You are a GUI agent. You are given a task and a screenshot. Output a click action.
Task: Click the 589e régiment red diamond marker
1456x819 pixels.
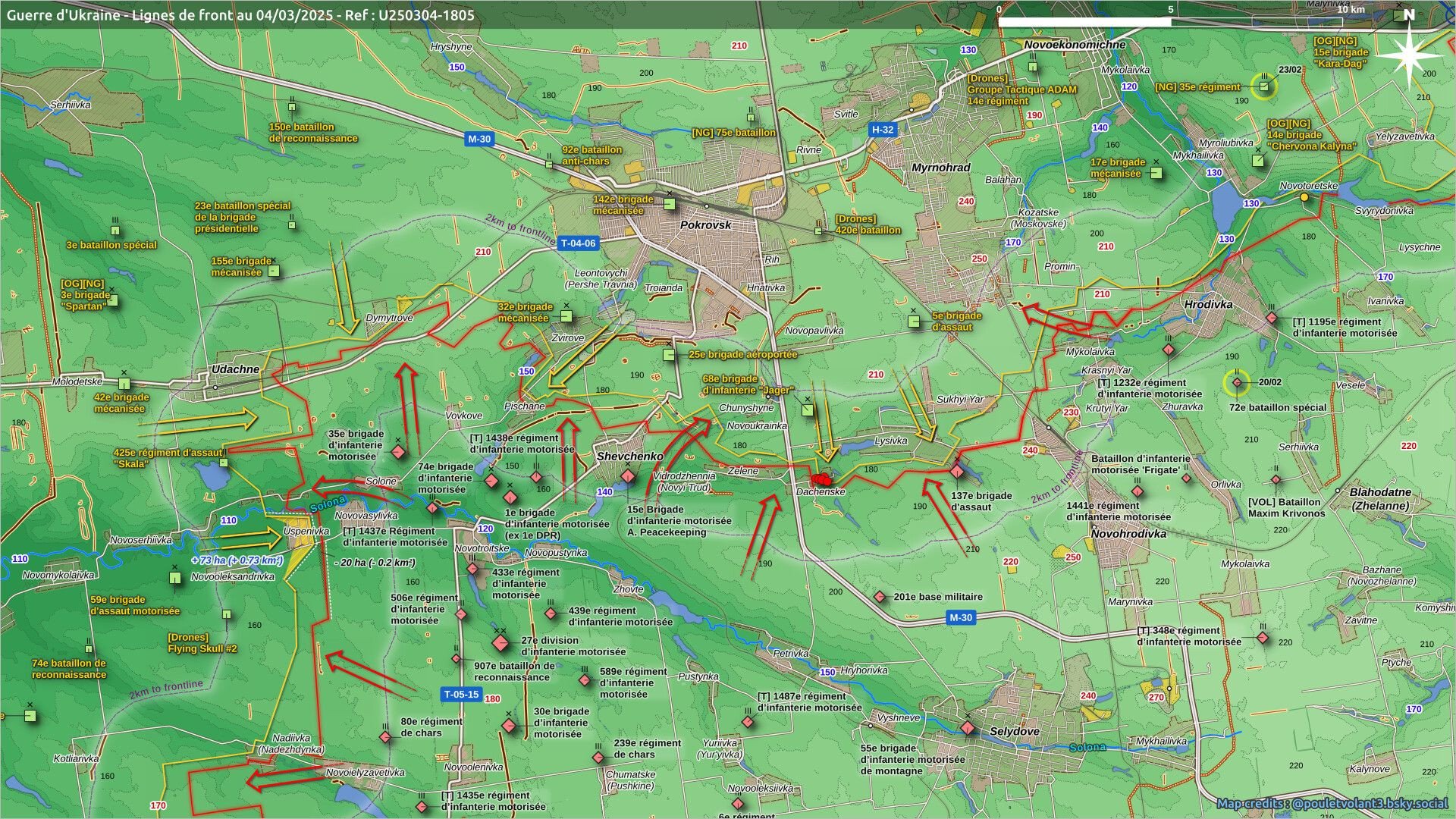coord(585,680)
